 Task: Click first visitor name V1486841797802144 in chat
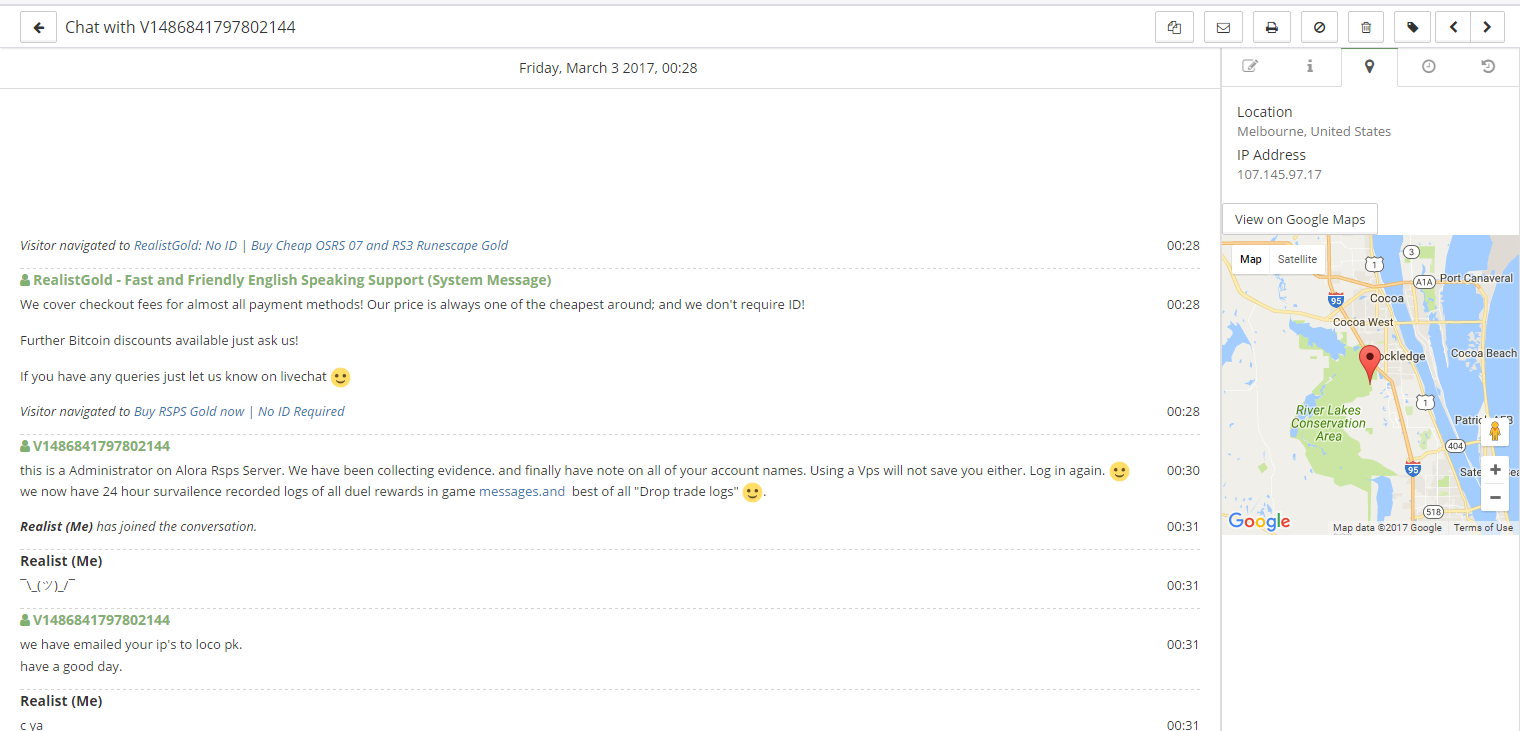pyautogui.click(x=101, y=446)
